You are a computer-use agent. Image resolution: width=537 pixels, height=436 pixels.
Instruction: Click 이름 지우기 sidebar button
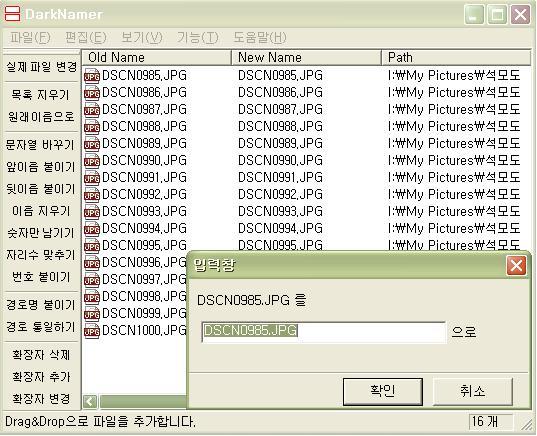[41, 211]
